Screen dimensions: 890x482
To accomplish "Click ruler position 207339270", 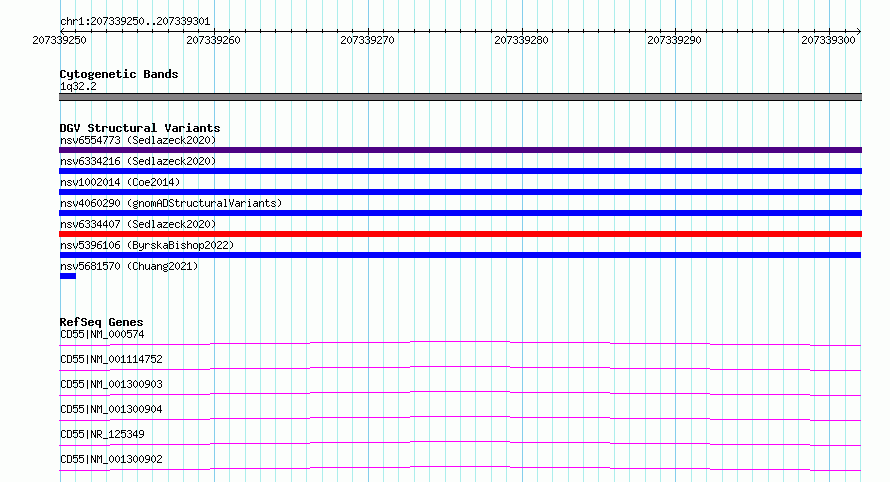I will (x=367, y=40).
